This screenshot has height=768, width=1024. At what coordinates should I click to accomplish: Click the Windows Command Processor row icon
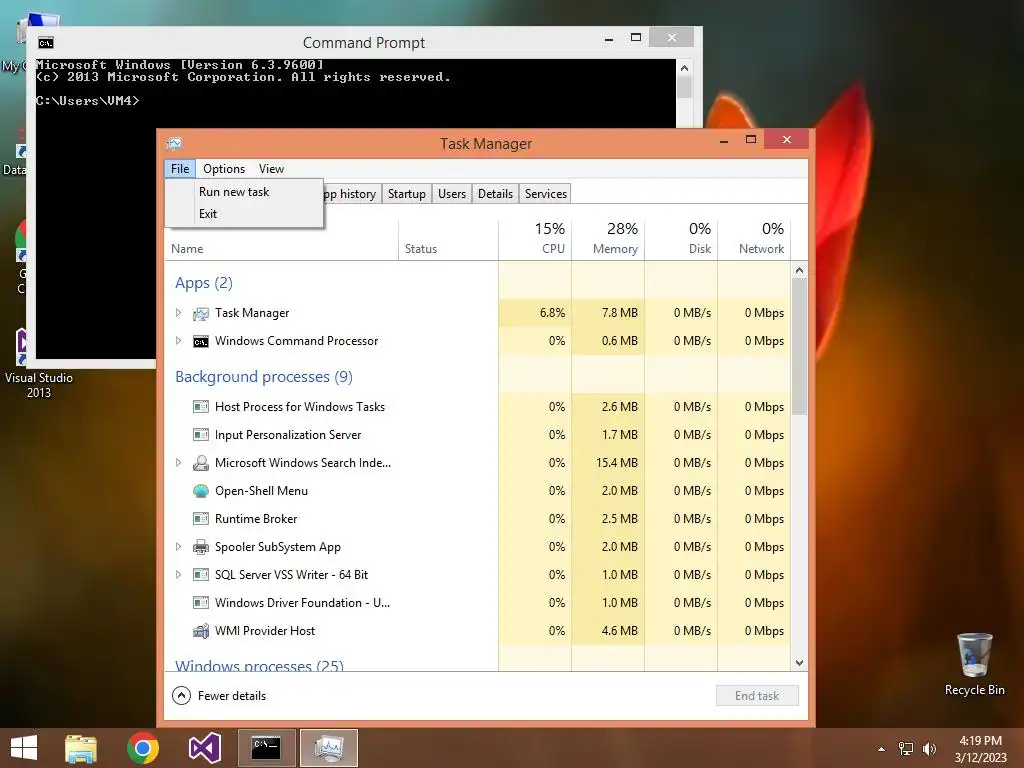[x=200, y=342]
